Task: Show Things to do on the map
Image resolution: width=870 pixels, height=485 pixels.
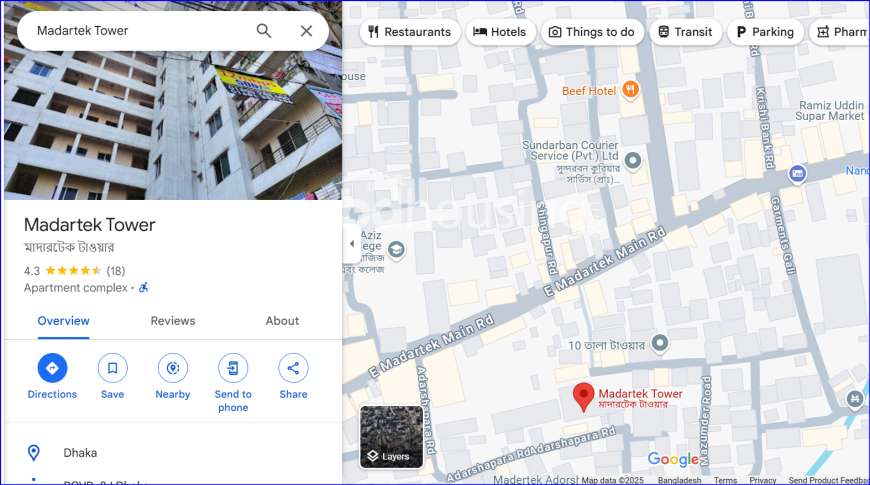Action: [591, 32]
